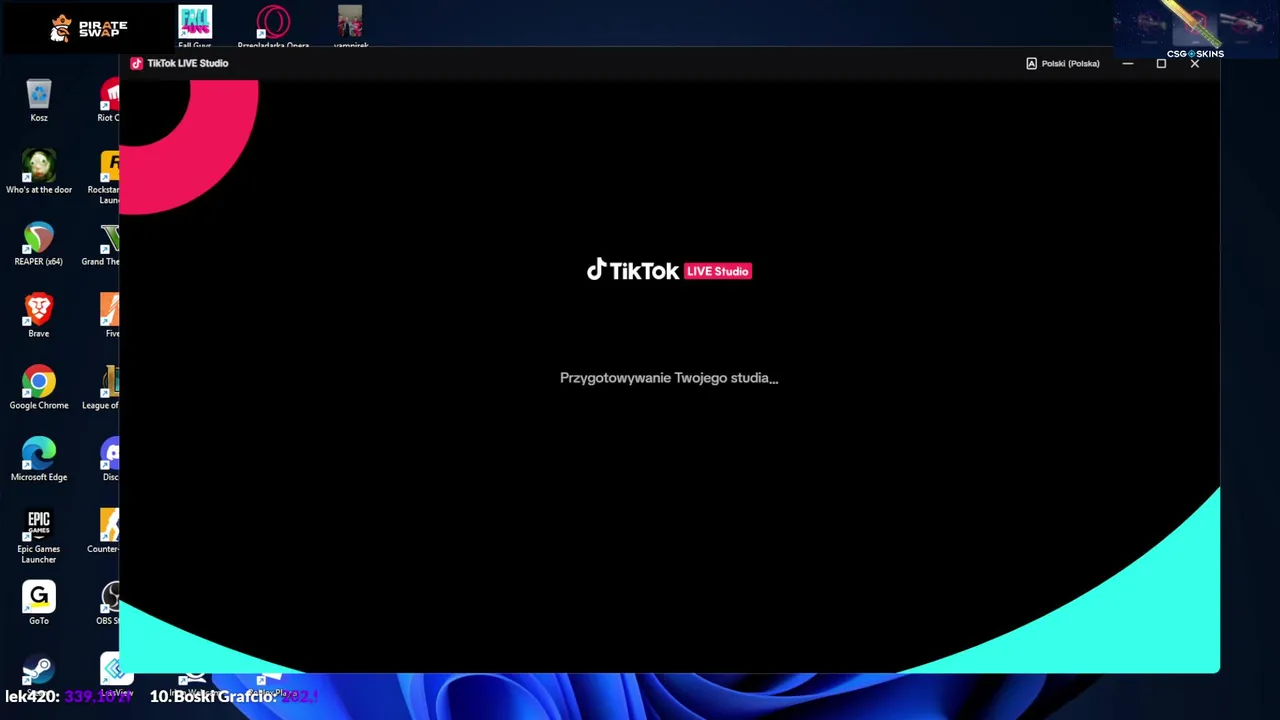Screen dimensions: 1280x720
Task: Launch the Brave browser shortcut
Action: [39, 317]
